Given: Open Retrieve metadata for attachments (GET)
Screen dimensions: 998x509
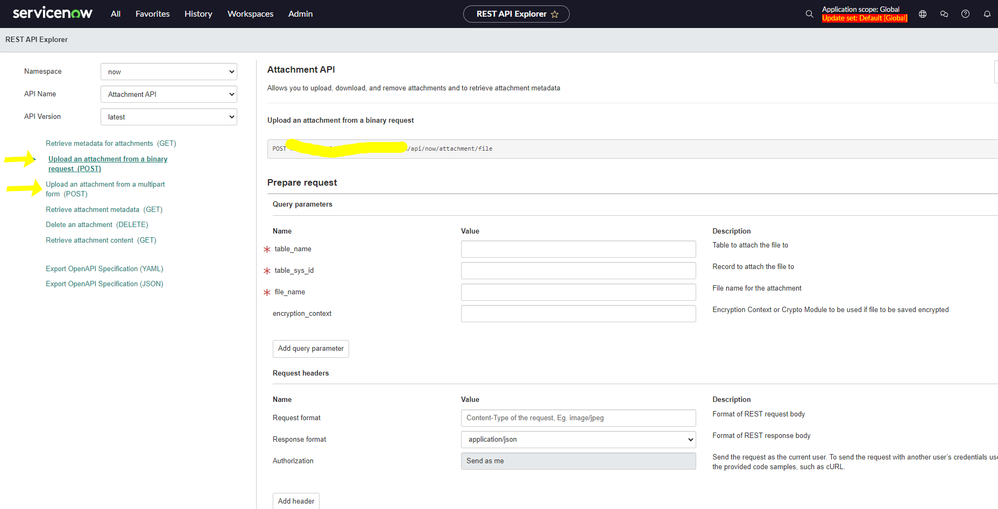Looking at the screenshot, I should coord(111,144).
